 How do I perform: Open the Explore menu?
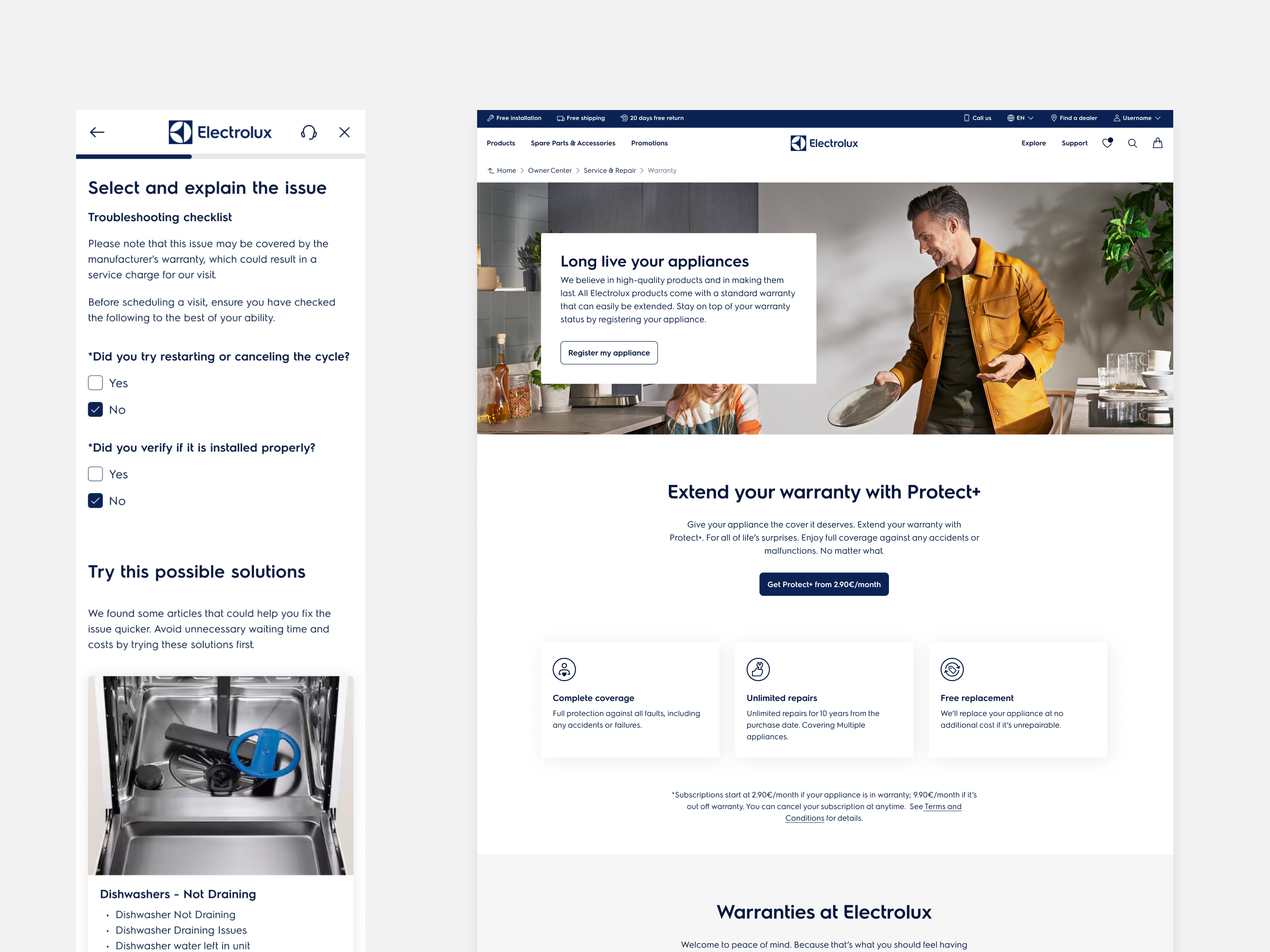[x=1033, y=144]
